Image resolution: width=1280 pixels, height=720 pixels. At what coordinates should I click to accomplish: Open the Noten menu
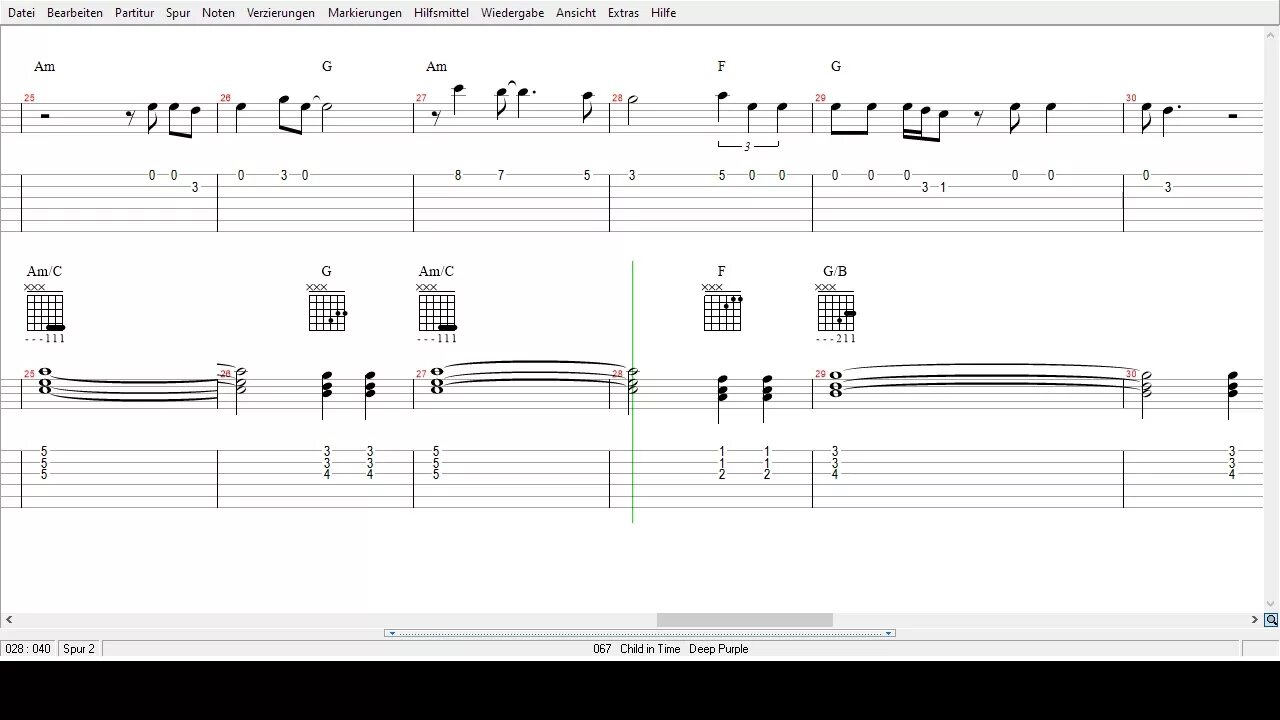[218, 13]
